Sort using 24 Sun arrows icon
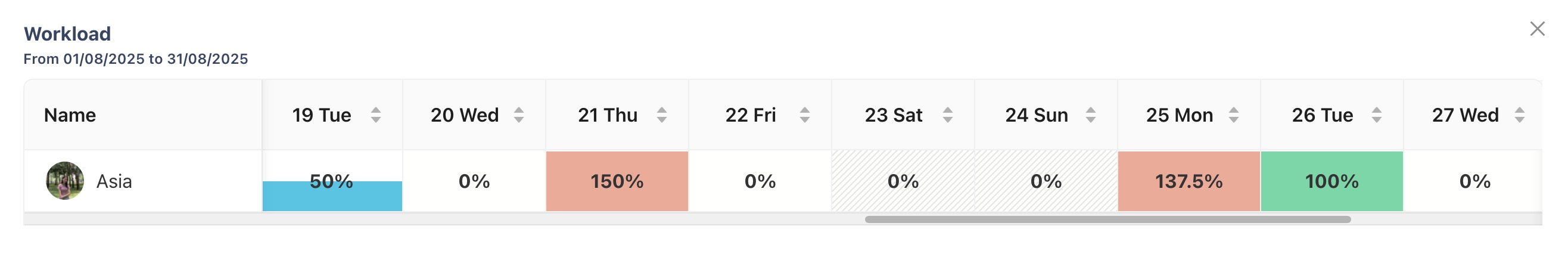Screen dimensions: 1568x260 click(1091, 115)
